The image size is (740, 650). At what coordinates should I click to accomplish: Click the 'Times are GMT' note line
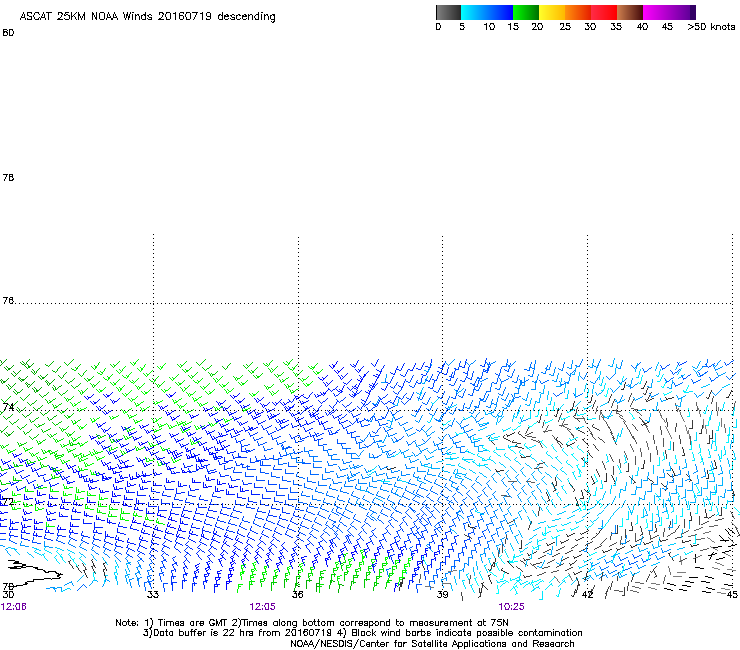312,623
